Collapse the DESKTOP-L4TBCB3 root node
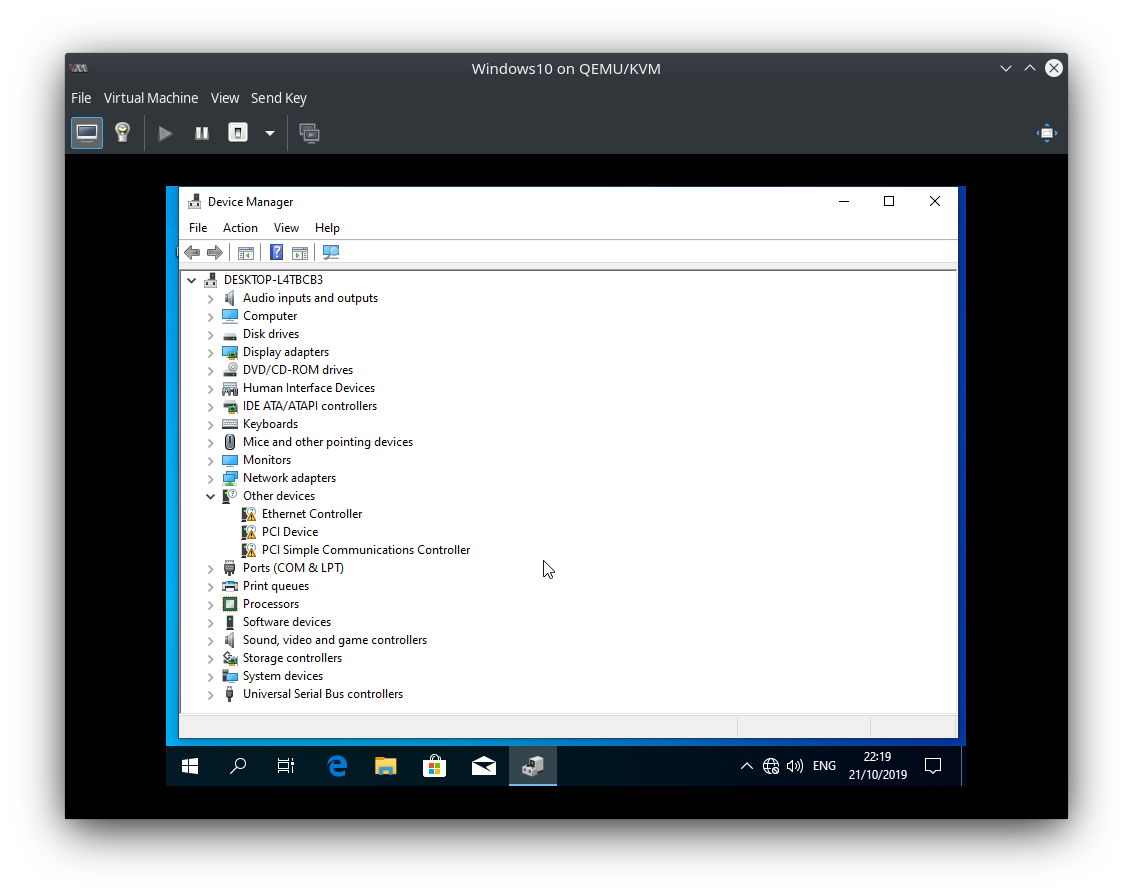 coord(191,280)
